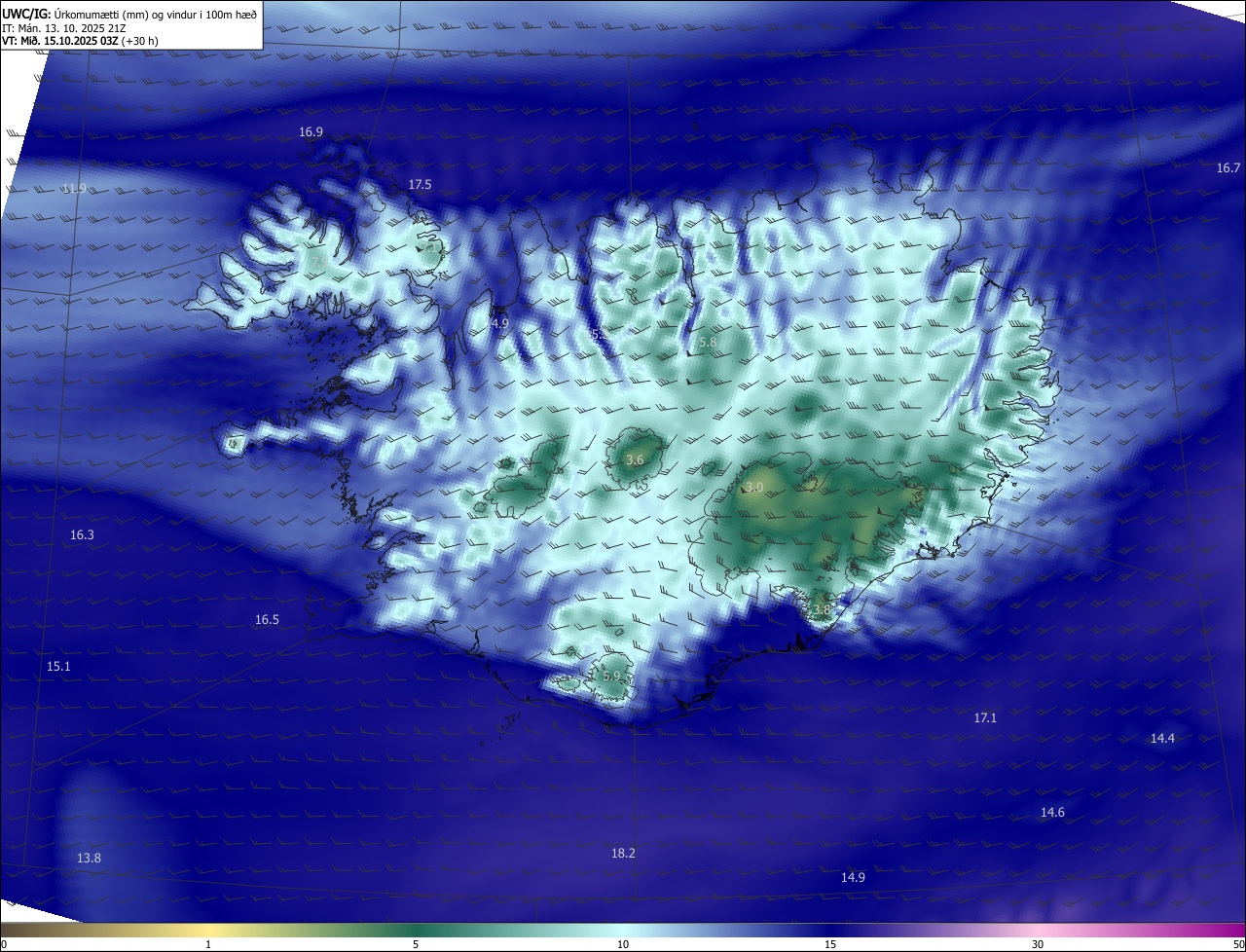Click the 16.5 value label

click(267, 619)
